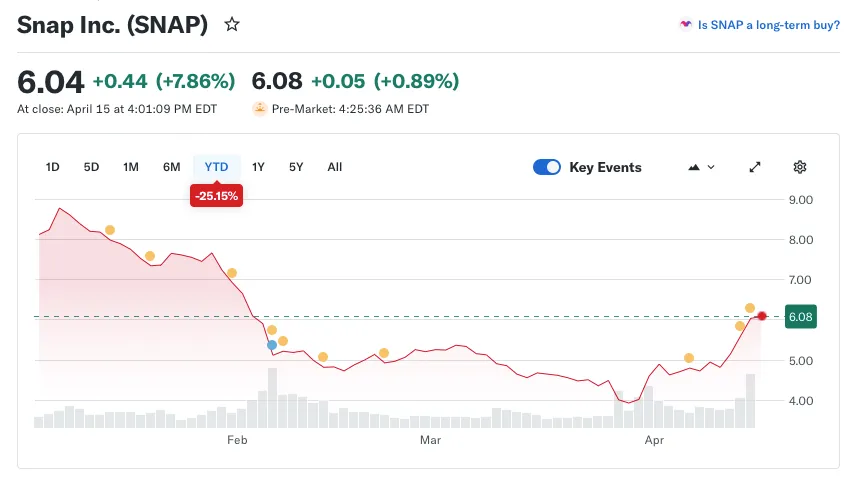
Task: Open "Is SNAP a long-term buy?" link
Action: point(768,25)
